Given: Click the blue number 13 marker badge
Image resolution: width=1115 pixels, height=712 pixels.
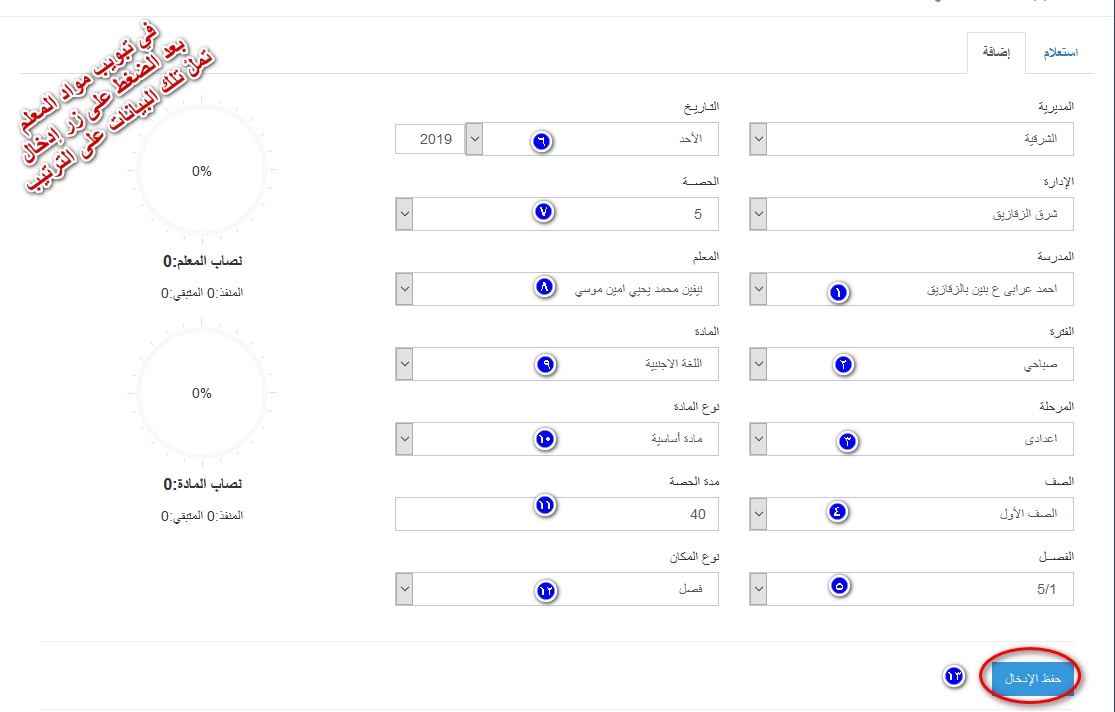Looking at the screenshot, I should 954,676.
